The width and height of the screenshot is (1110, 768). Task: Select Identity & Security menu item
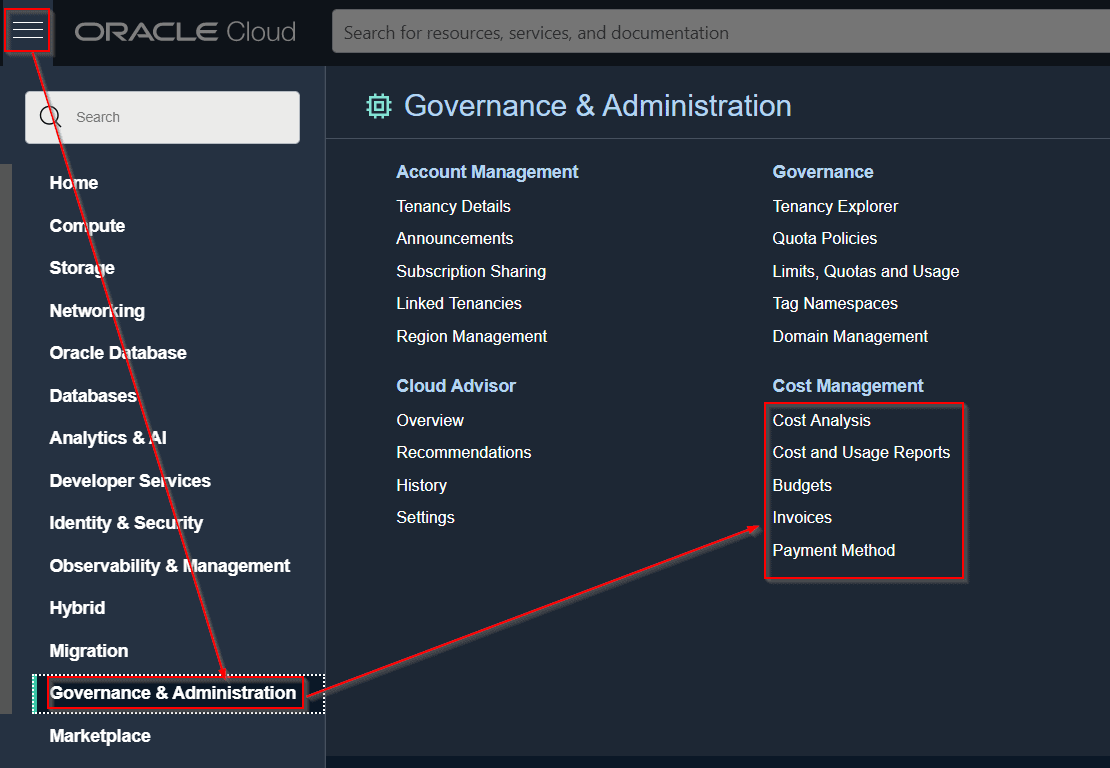[126, 523]
